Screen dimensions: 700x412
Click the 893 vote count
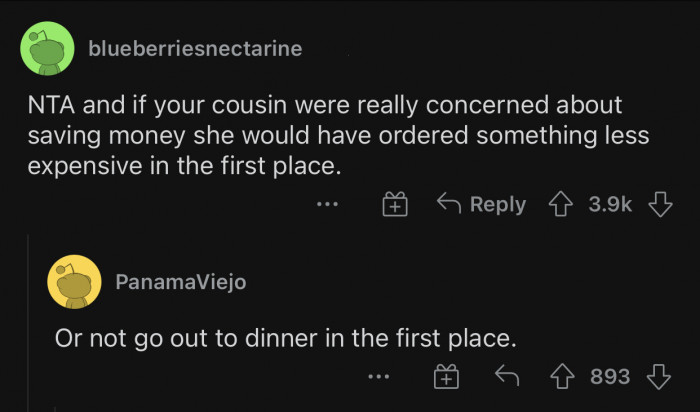pos(610,376)
